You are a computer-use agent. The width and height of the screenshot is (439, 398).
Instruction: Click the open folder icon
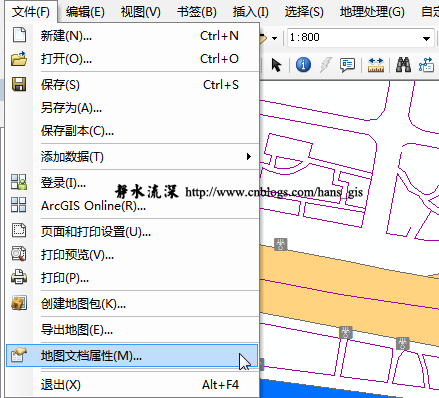(19, 59)
